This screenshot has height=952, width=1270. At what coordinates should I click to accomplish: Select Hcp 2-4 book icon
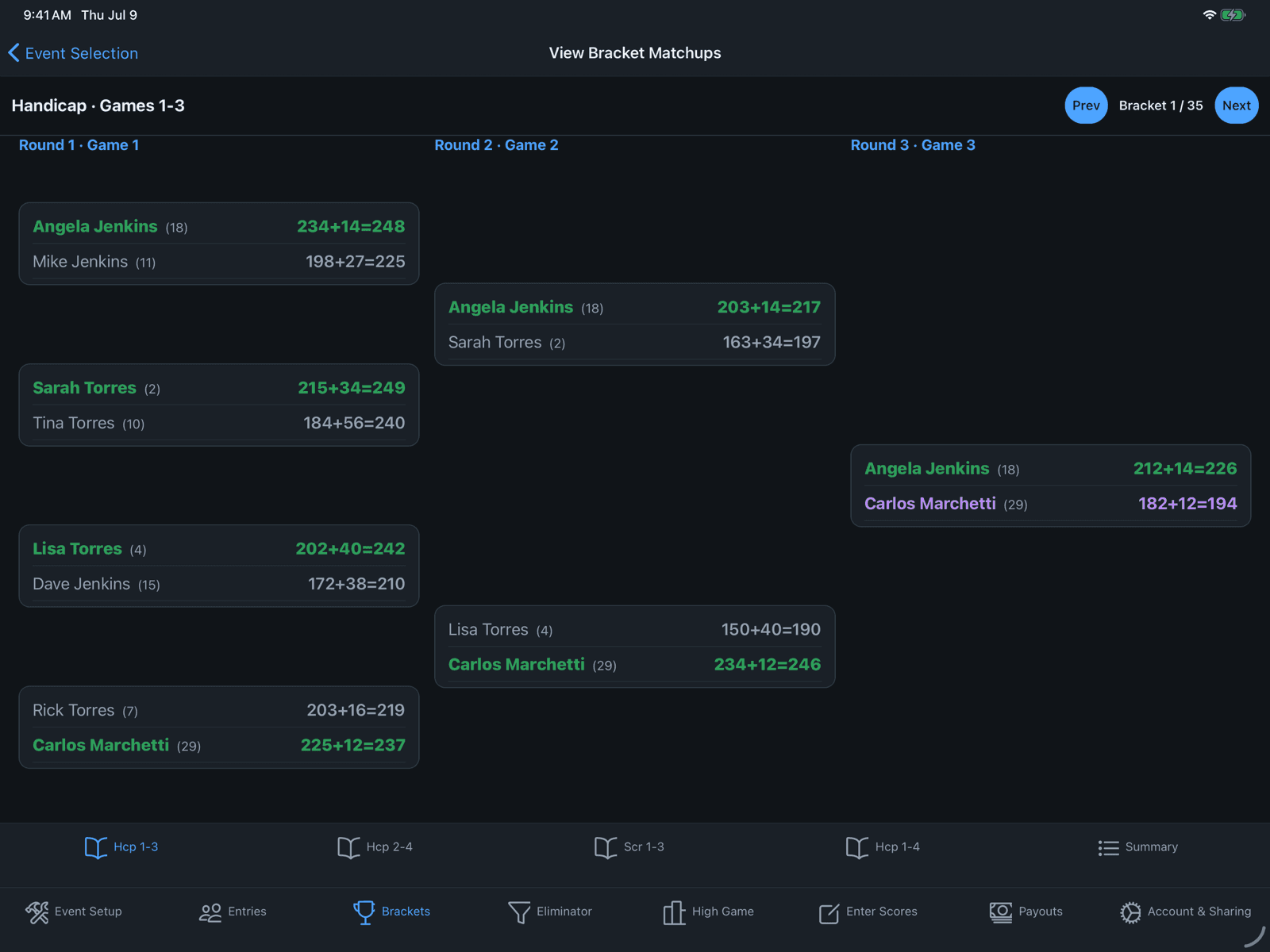pyautogui.click(x=348, y=847)
